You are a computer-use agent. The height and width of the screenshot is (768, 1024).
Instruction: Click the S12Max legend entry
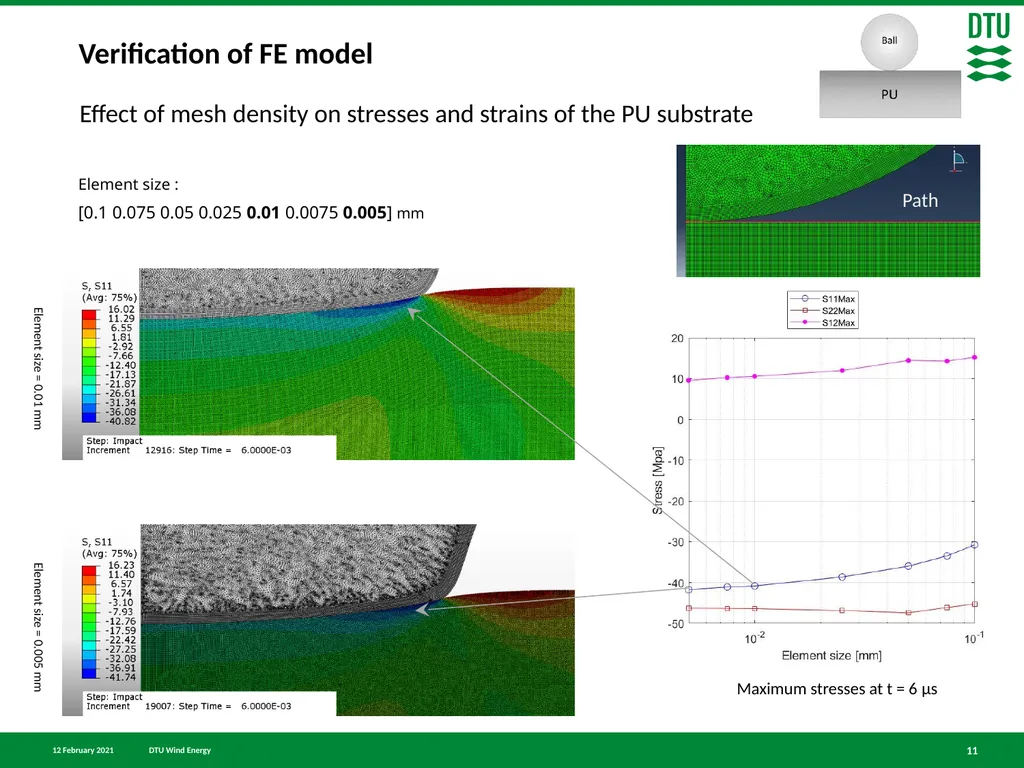click(823, 323)
